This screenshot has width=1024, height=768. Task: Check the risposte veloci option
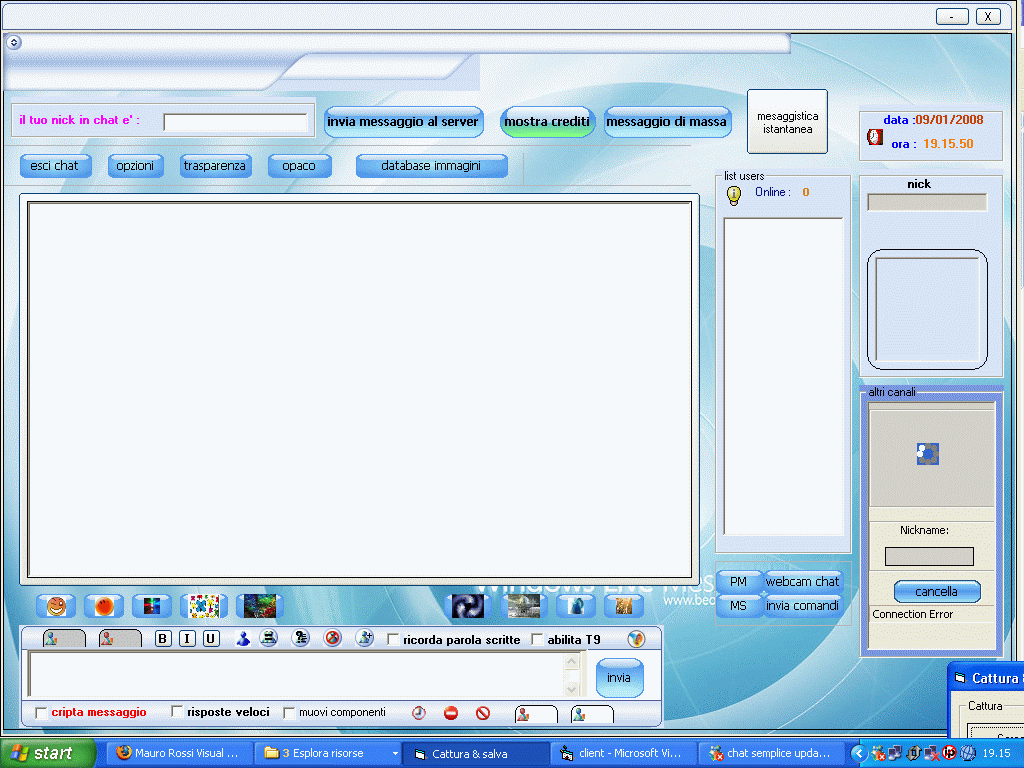coord(177,712)
